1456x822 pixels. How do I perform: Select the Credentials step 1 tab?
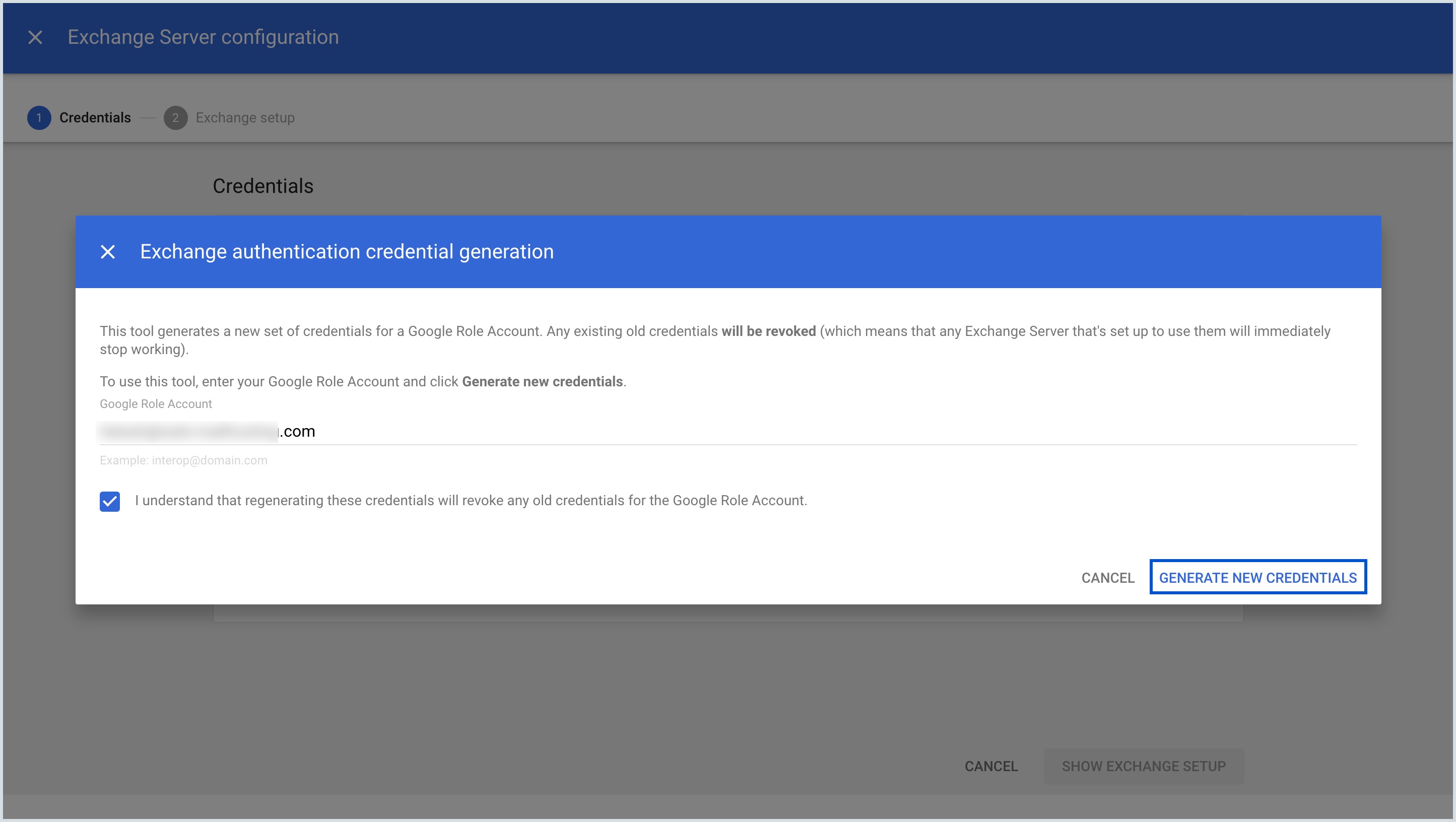coord(79,117)
